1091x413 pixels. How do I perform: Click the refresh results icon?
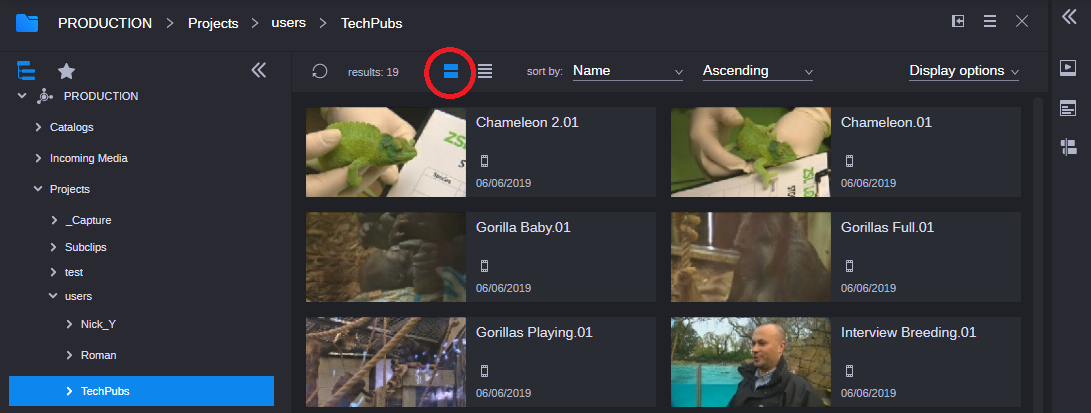click(x=319, y=71)
